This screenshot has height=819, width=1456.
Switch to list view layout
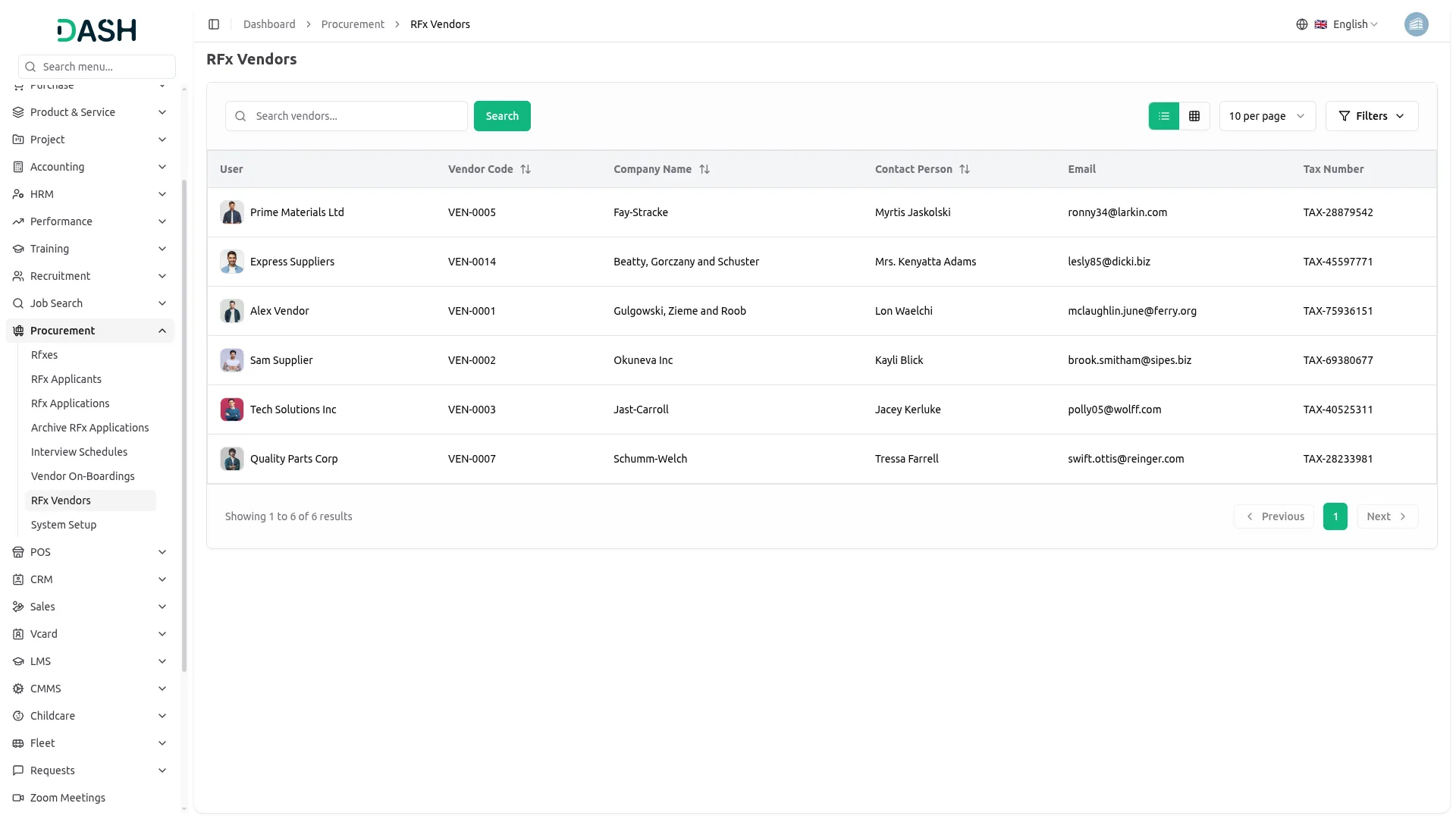click(1164, 116)
